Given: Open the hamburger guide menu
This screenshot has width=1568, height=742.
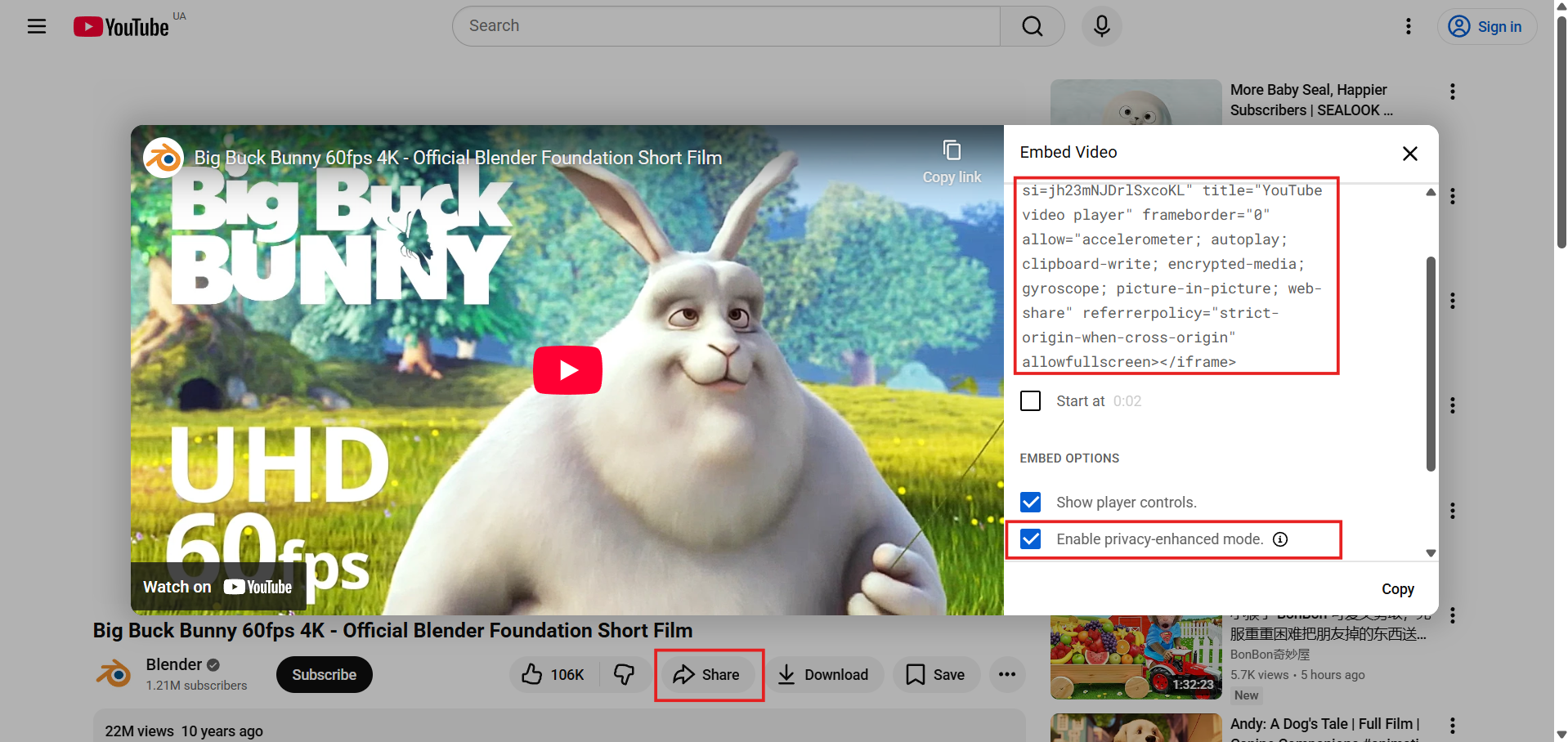Looking at the screenshot, I should tap(37, 26).
